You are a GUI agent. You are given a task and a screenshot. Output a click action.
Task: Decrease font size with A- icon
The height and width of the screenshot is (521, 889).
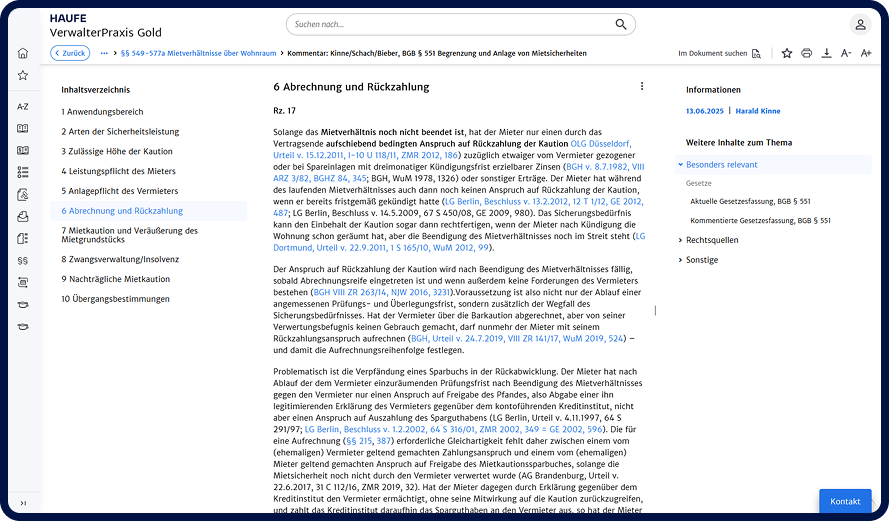(846, 53)
